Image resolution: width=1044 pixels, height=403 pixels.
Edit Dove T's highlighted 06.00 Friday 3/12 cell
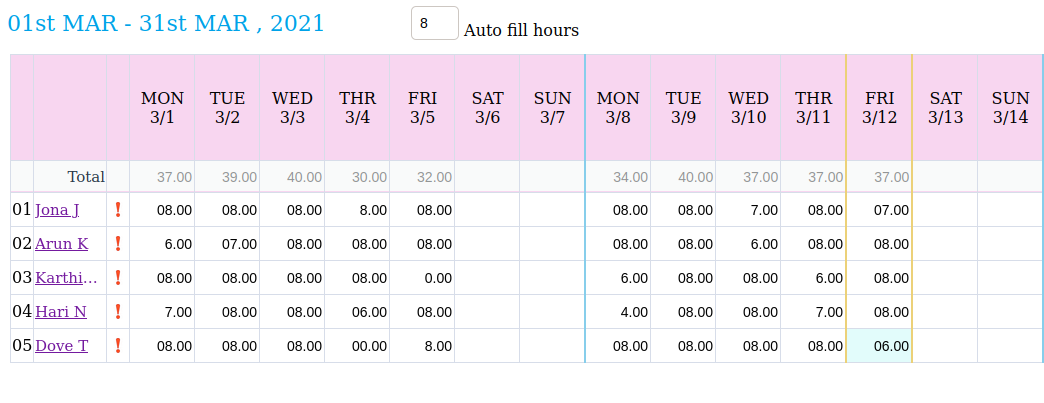(879, 346)
